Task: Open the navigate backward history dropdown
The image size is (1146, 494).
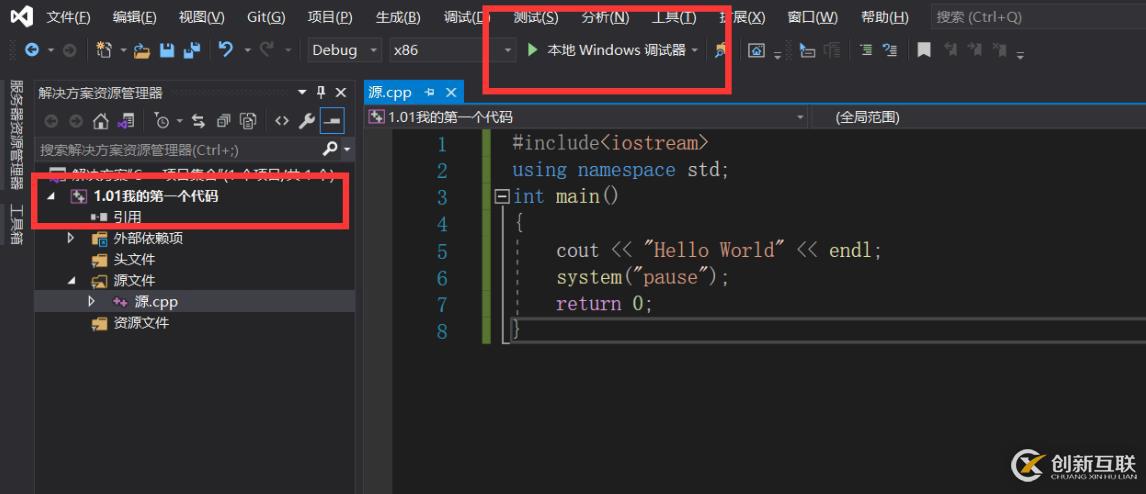Action: [50, 50]
